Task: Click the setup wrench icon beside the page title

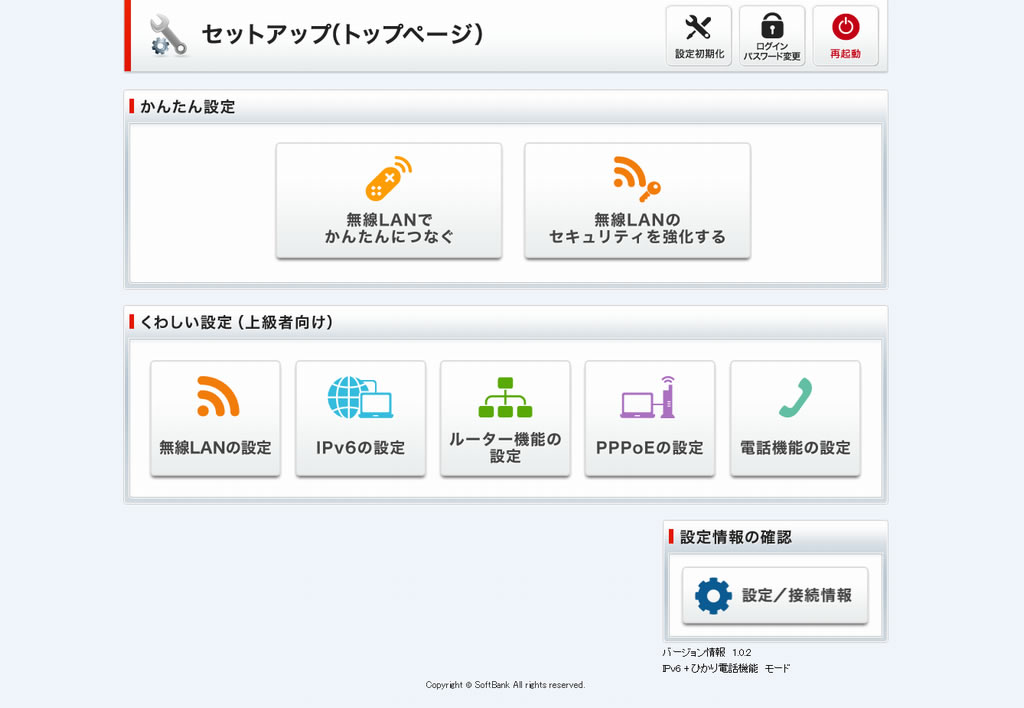Action: (168, 35)
